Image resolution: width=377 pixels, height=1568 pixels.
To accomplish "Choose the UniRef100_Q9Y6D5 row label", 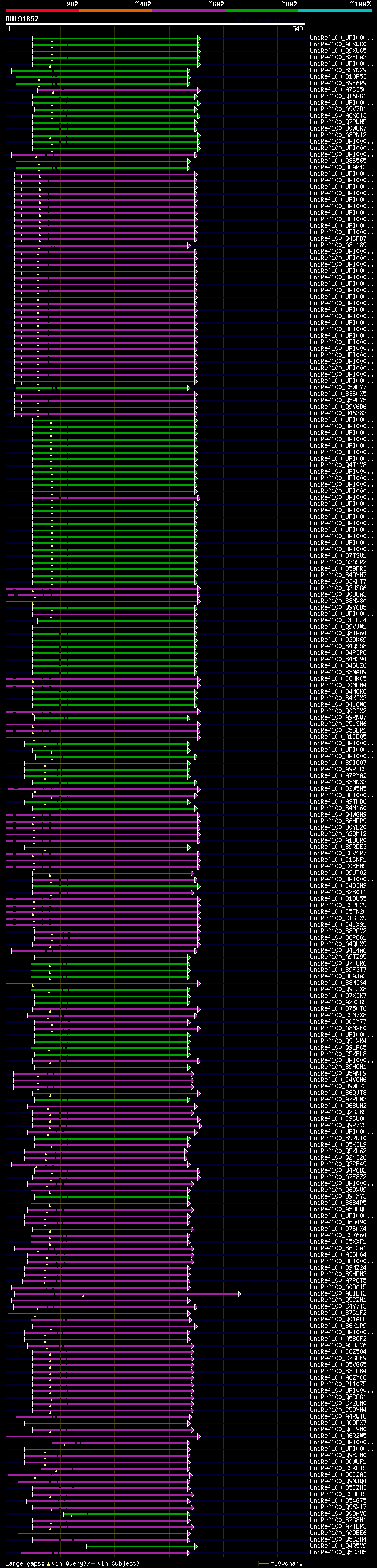I will coord(338,607).
